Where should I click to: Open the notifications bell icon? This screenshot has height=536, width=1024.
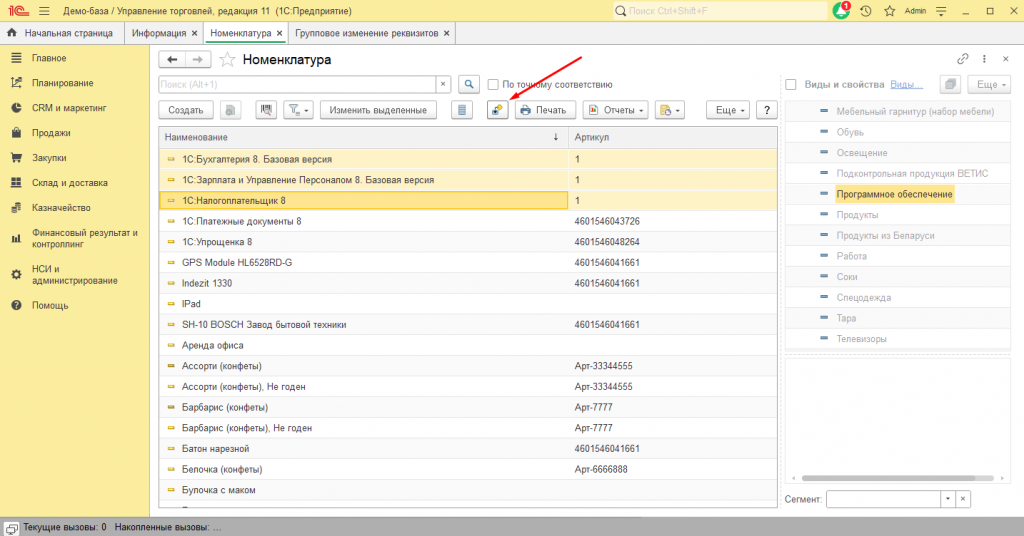(841, 11)
